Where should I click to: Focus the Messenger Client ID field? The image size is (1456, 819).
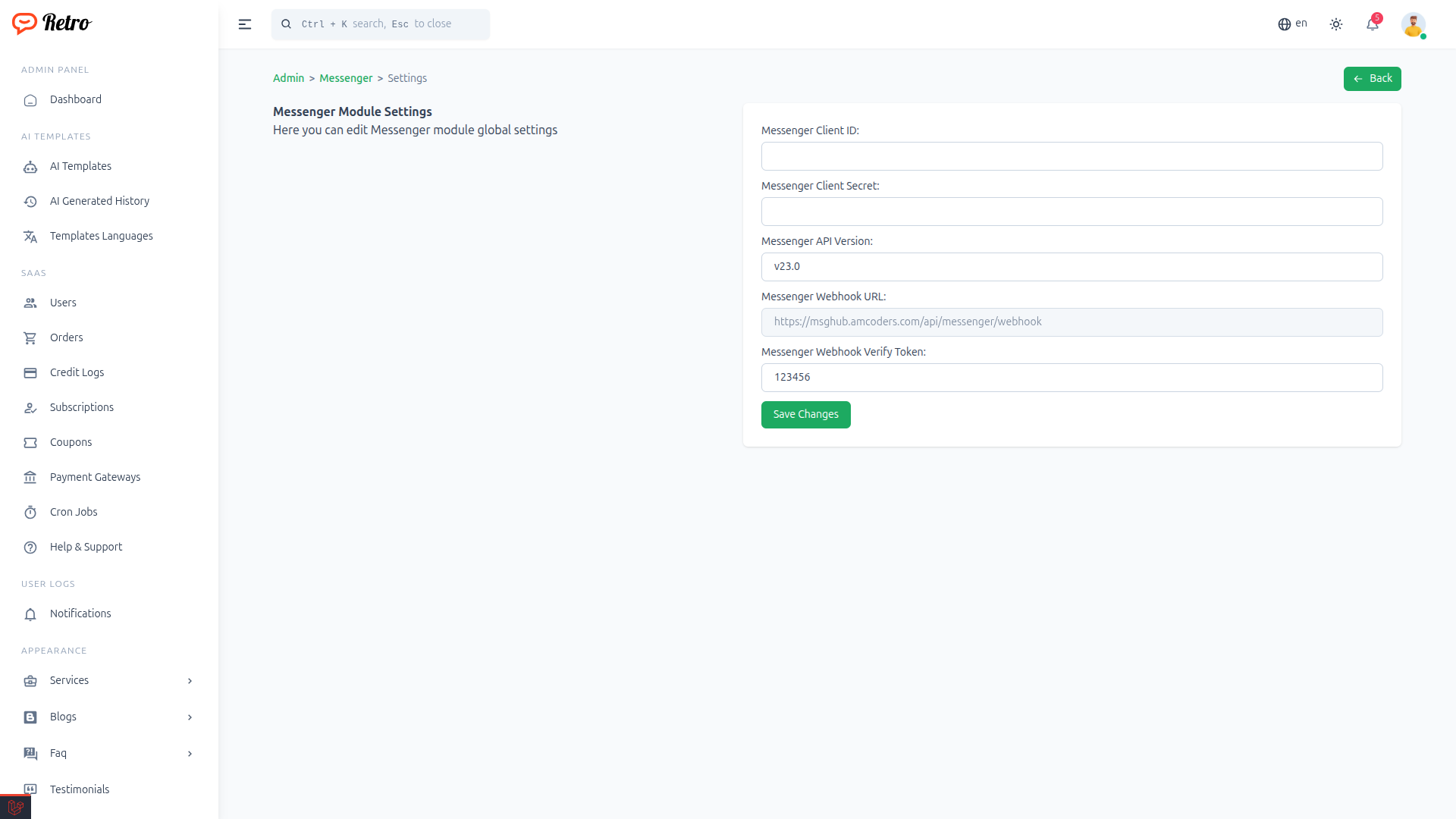tap(1072, 156)
